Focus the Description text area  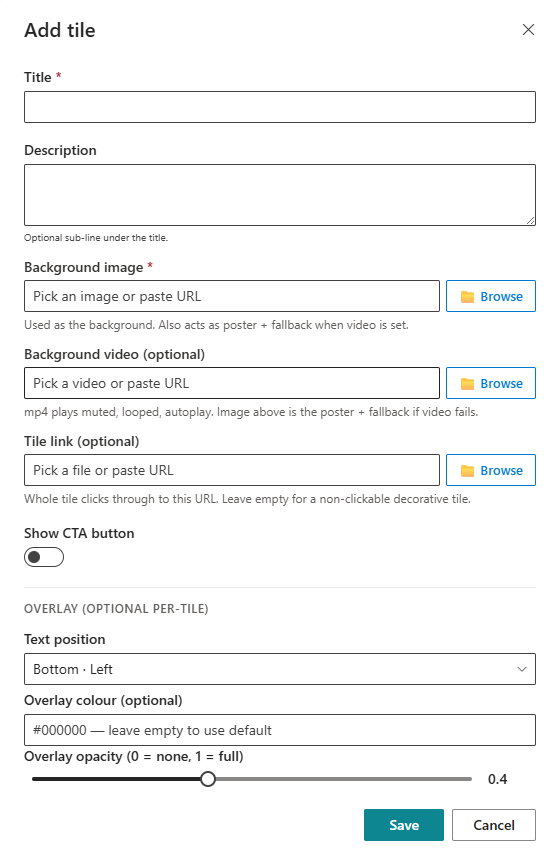(x=280, y=195)
